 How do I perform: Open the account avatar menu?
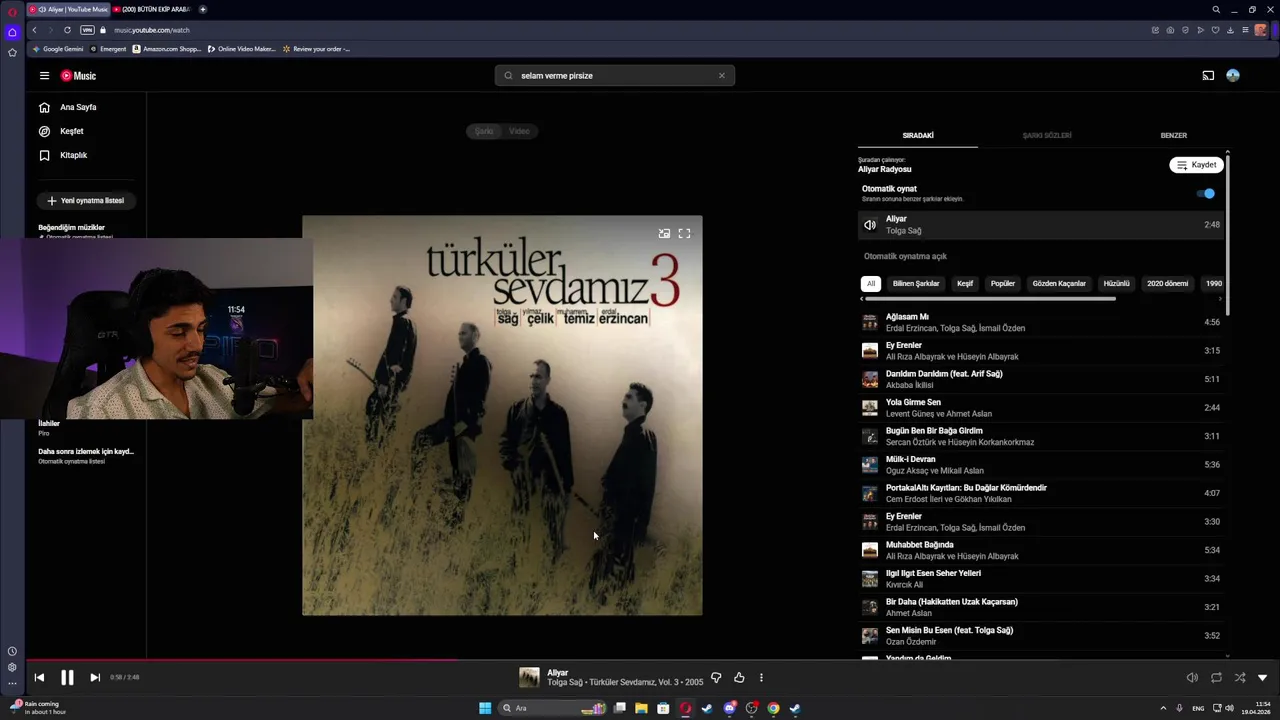(1233, 76)
